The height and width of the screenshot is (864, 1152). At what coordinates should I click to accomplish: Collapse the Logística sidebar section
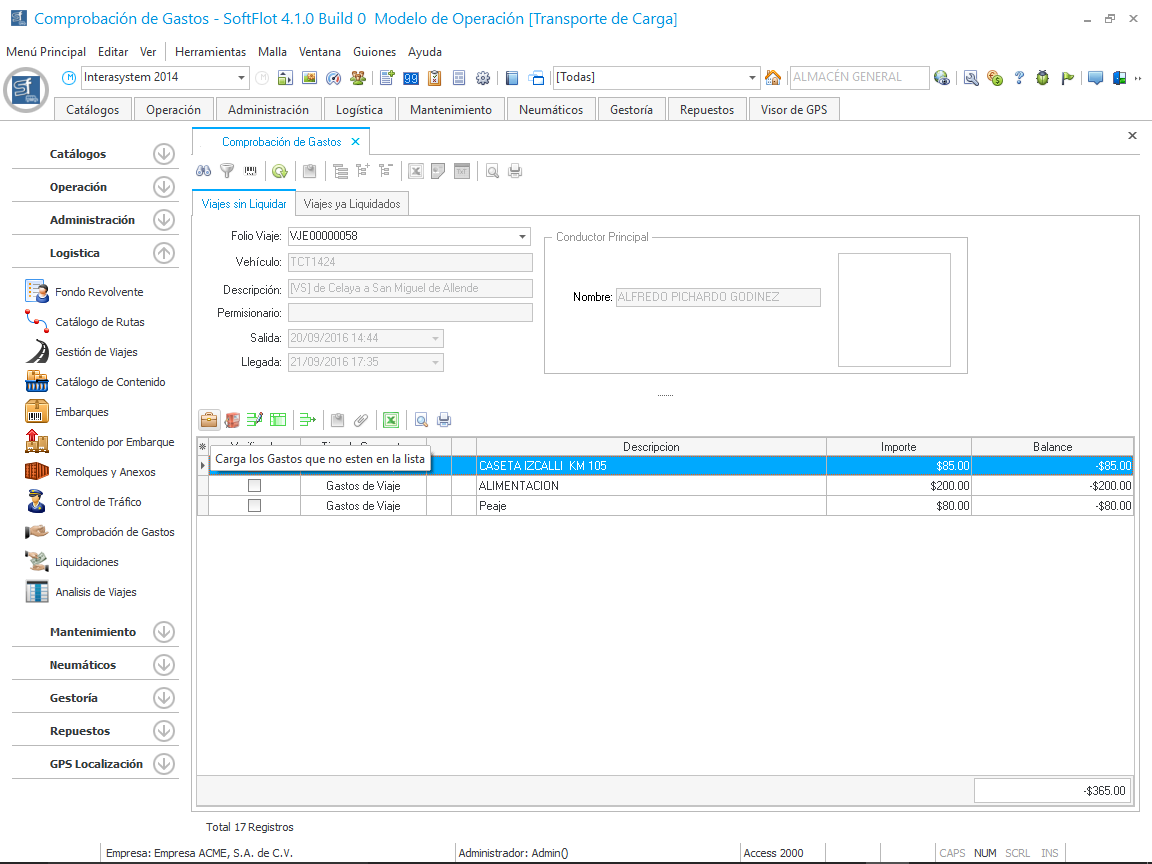164,253
